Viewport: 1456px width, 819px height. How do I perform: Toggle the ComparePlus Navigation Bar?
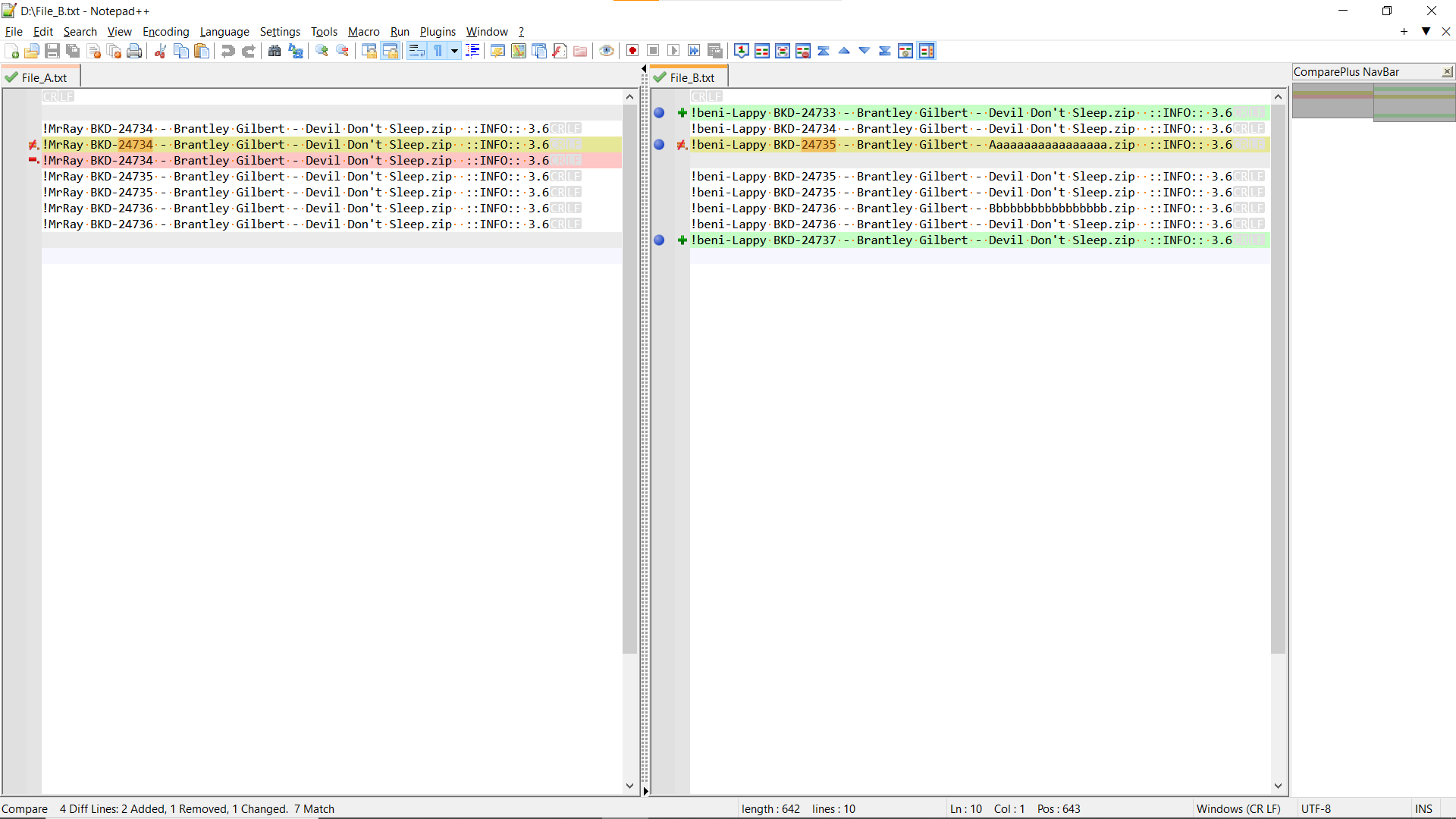(x=927, y=50)
